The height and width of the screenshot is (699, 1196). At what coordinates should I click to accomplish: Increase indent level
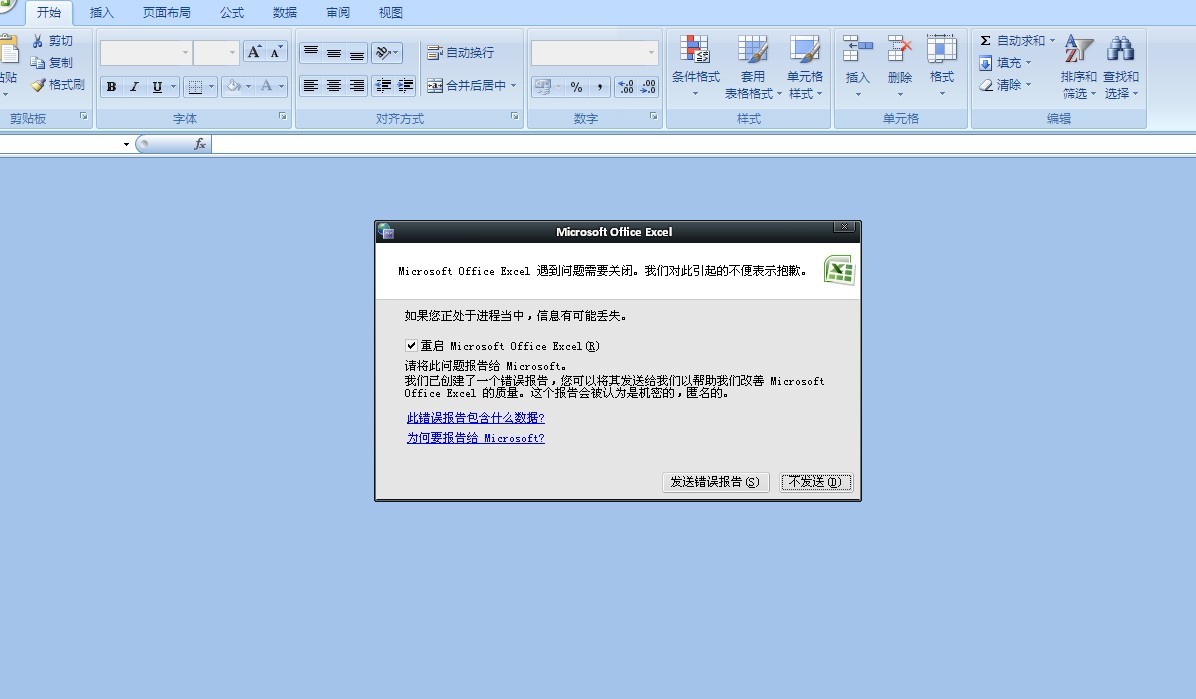click(405, 86)
